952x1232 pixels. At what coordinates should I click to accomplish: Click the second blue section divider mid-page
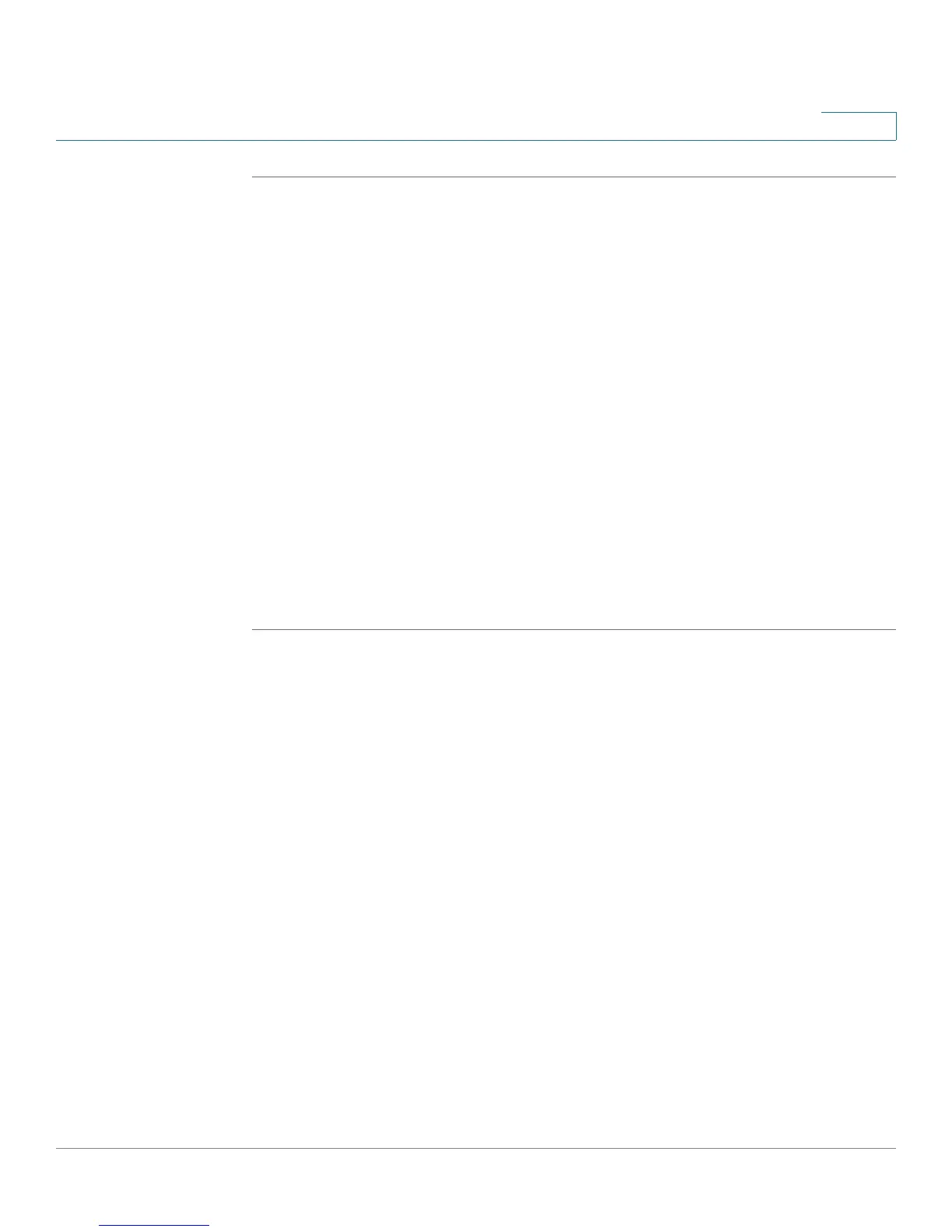574,629
